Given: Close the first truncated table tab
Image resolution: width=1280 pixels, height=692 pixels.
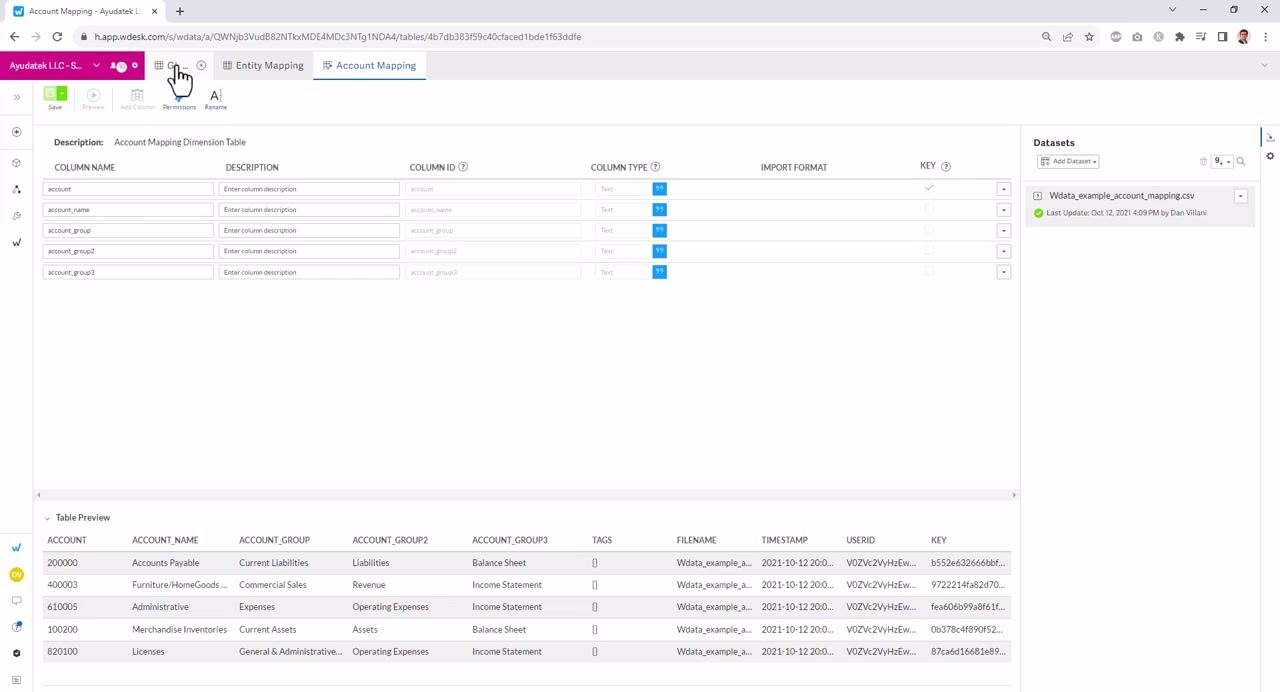Looking at the screenshot, I should 201,66.
